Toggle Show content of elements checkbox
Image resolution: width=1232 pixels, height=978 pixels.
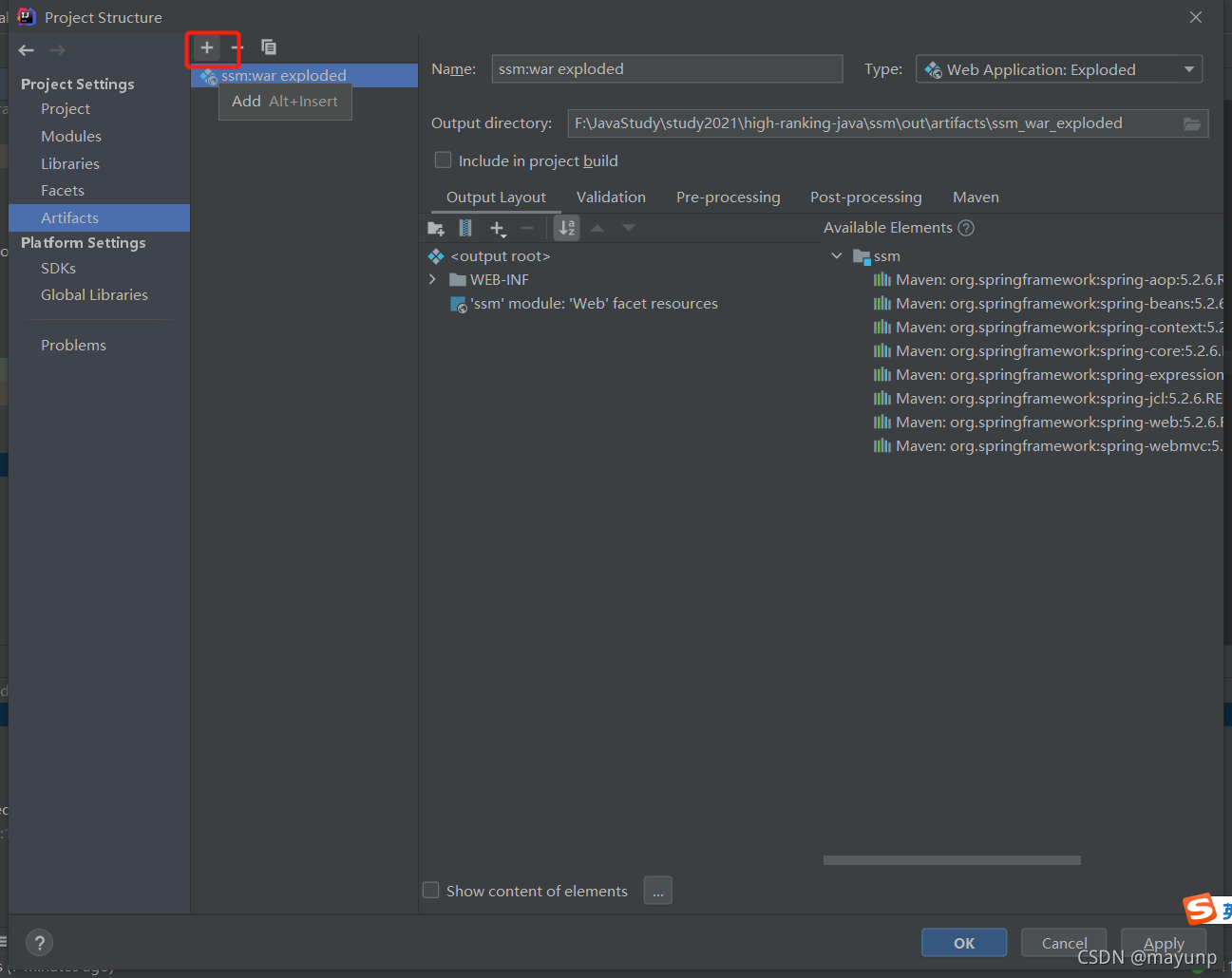coord(430,890)
